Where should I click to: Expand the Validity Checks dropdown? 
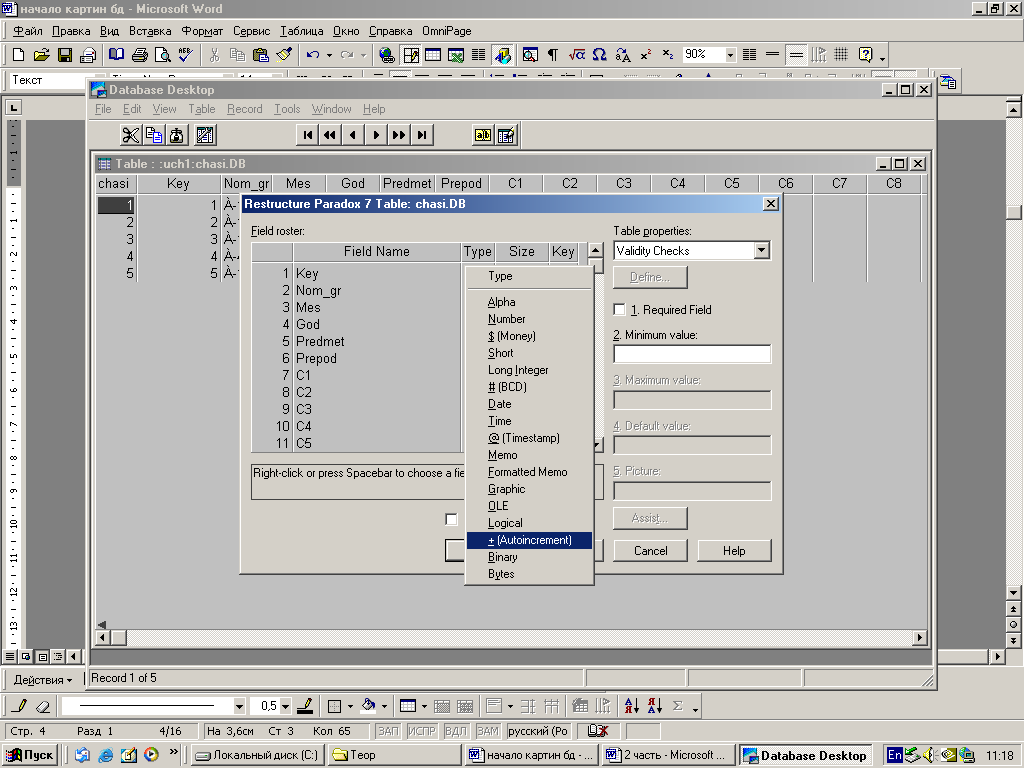coord(761,251)
